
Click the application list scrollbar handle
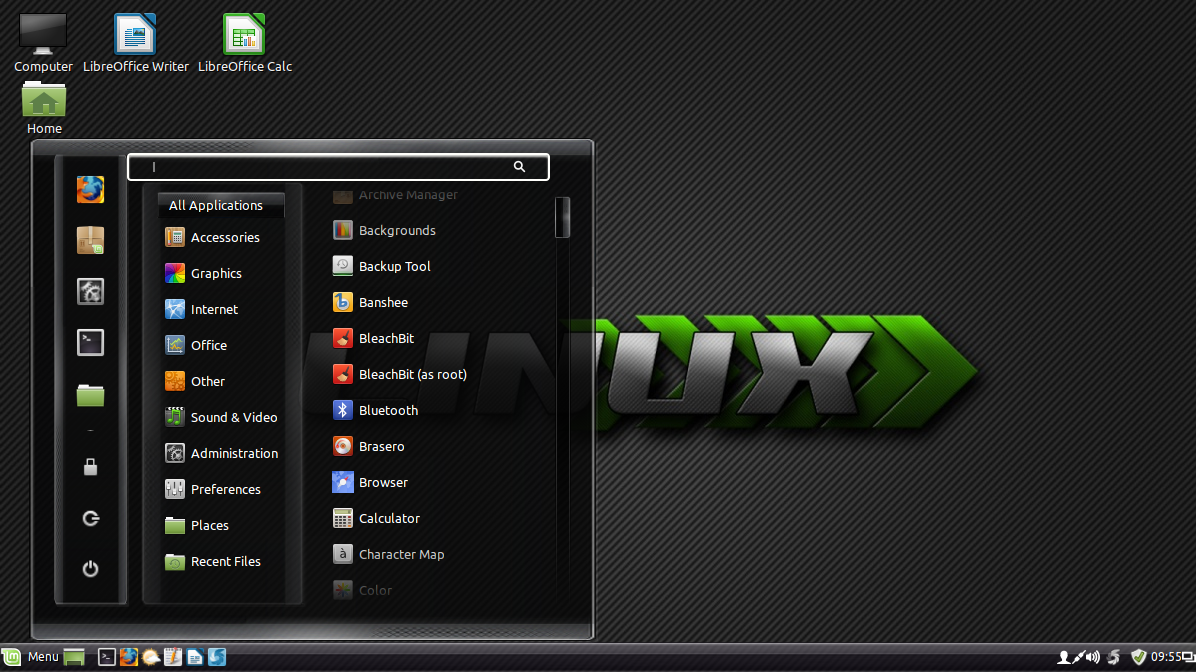(562, 217)
